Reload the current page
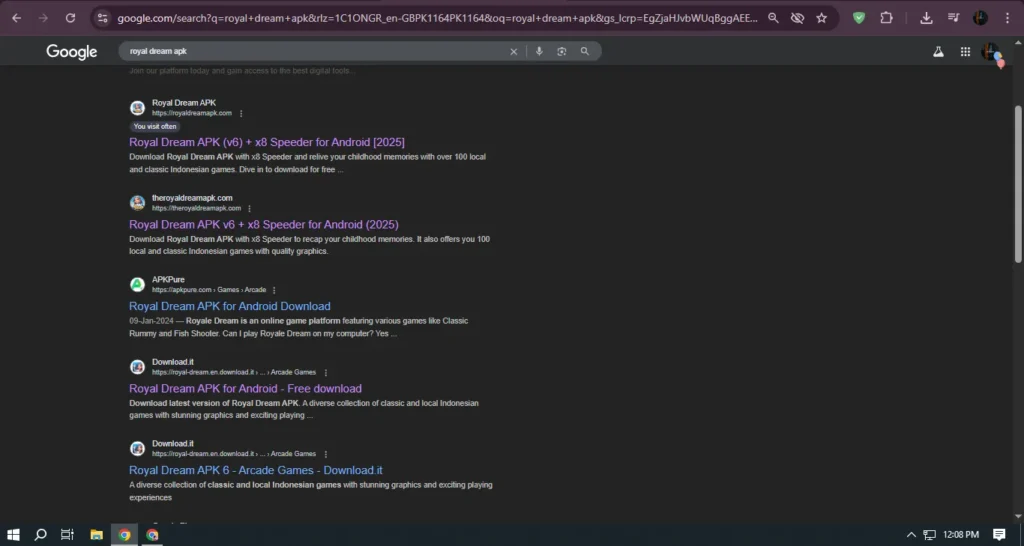Viewport: 1024px width, 546px height. coord(71,18)
